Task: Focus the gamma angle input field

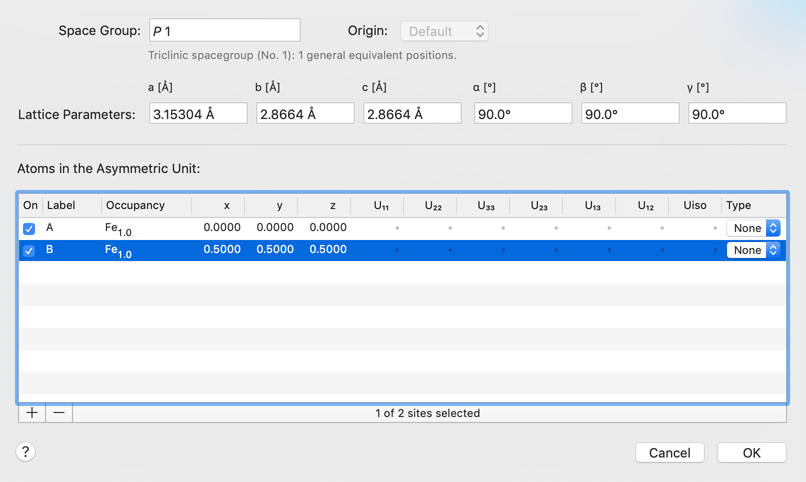Action: [x=736, y=114]
